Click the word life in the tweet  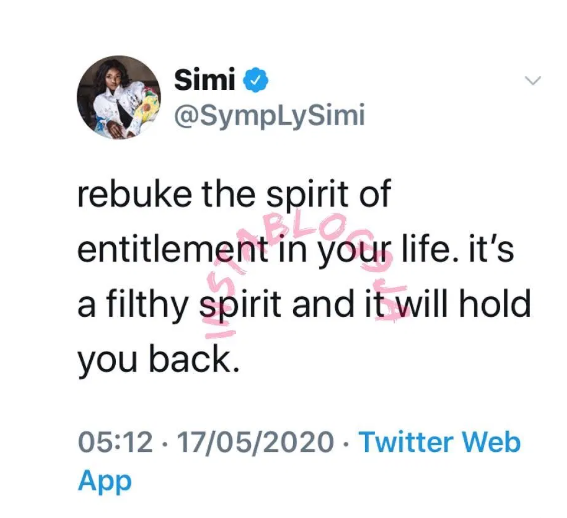pyautogui.click(x=431, y=249)
